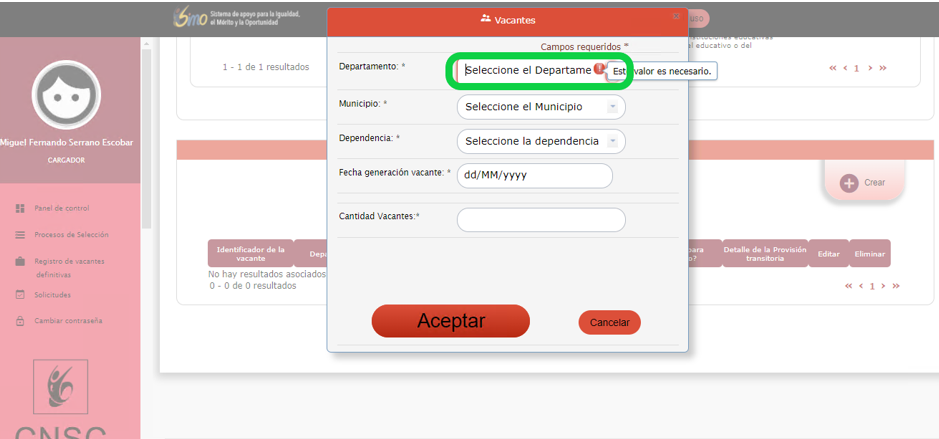
Task: Go to Solicitudes in the sidebar
Action: 52,295
